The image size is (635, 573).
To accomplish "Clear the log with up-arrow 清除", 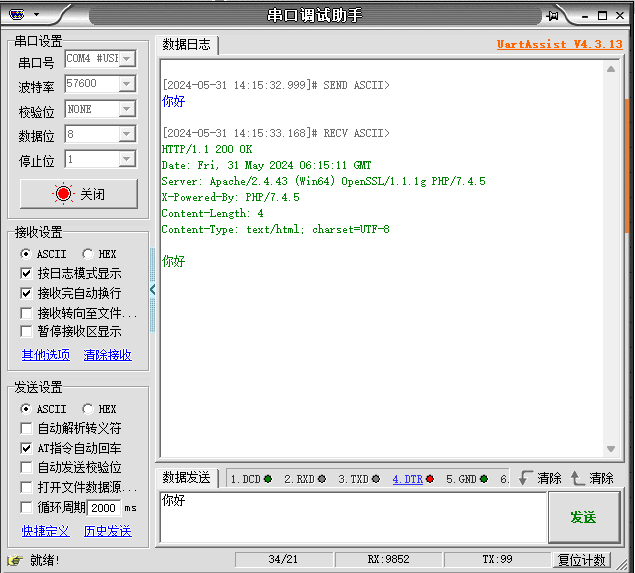I will click(592, 479).
